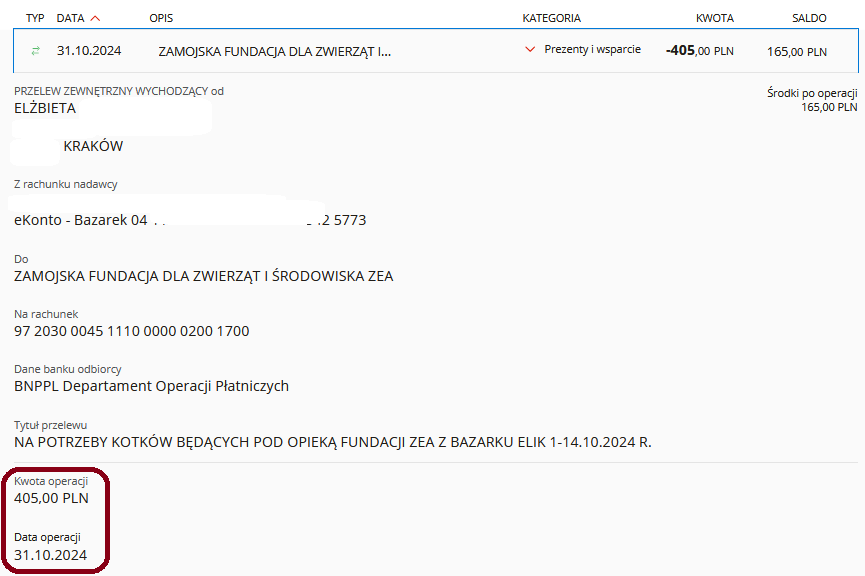Collapse the ZAMOJSKA FUNDACJA DLA ZWIERZĄT I... row
865x576 pixels.
pos(274,51)
